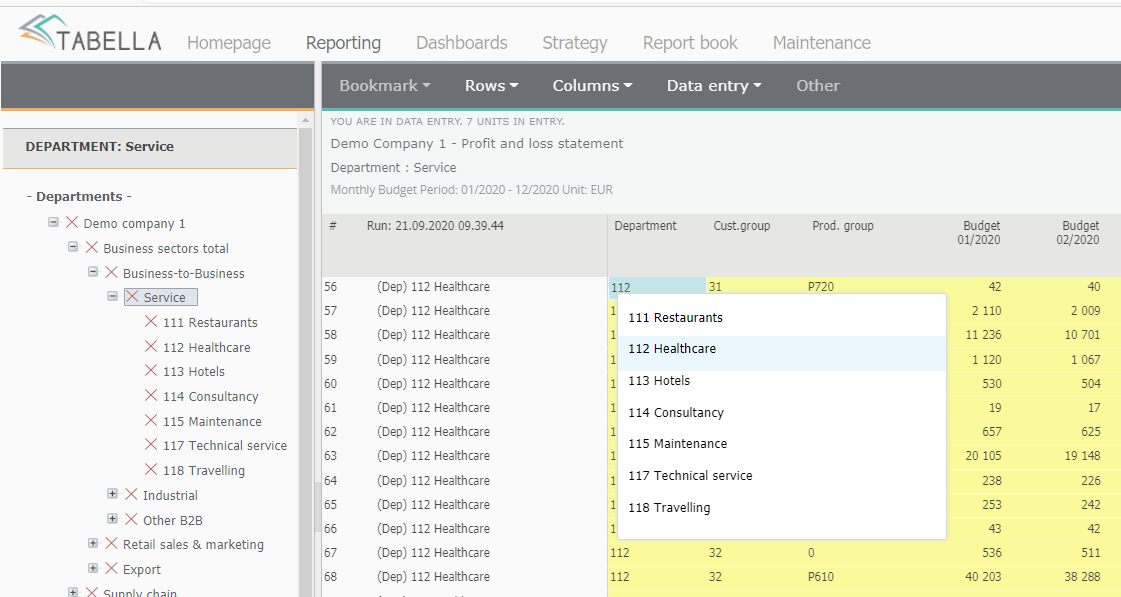Click the Department cell in row 56
Screen dimensions: 1121x597
(657, 287)
